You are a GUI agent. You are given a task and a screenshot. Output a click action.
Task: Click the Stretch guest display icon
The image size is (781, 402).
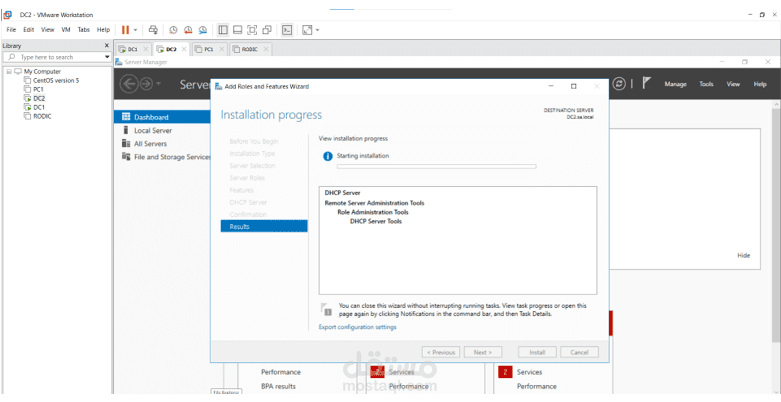pyautogui.click(x=307, y=30)
